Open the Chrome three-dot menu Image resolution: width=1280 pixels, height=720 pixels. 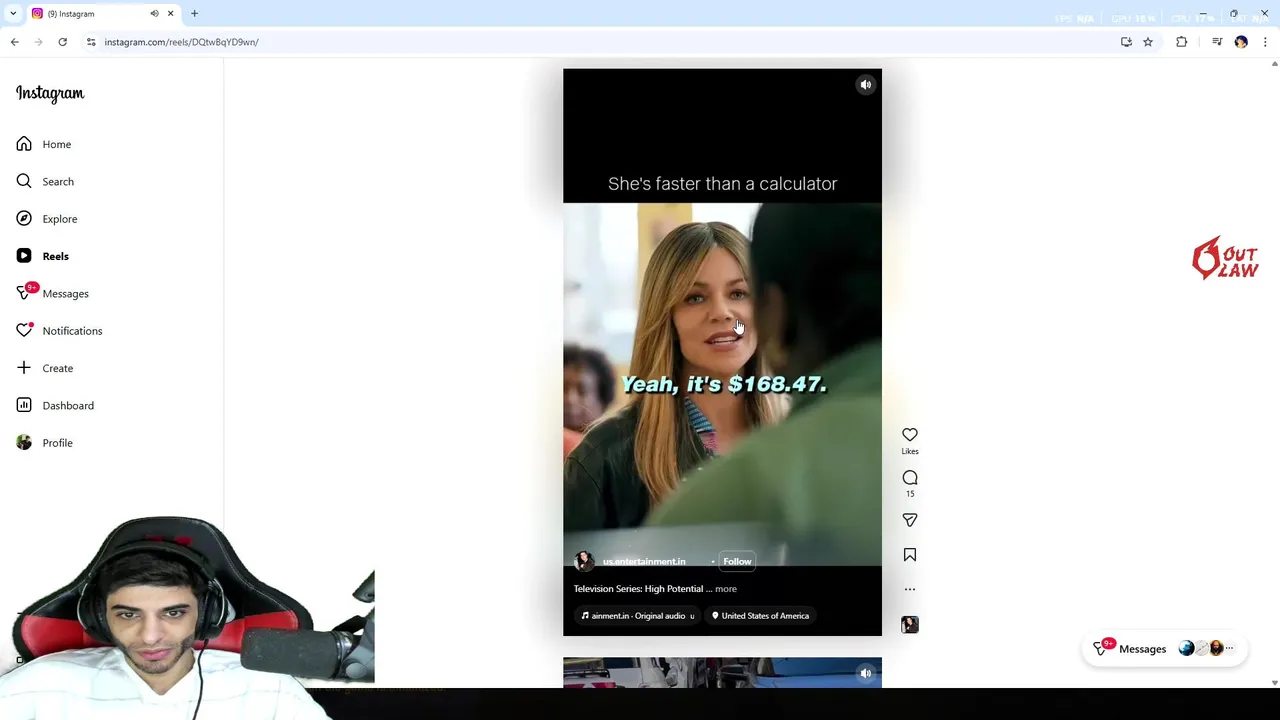[1265, 42]
